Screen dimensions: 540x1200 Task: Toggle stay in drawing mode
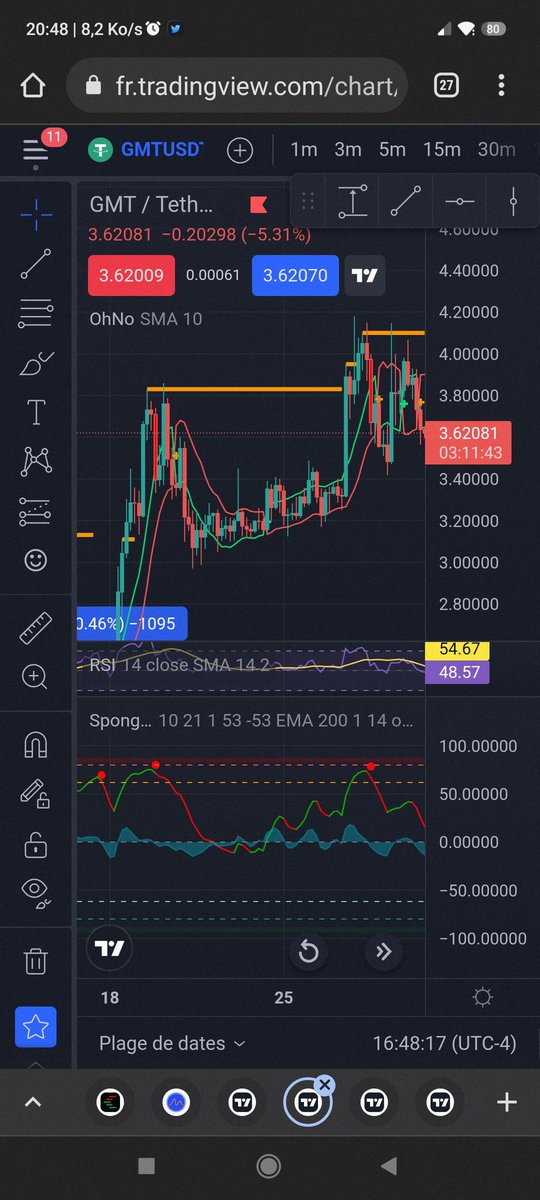point(36,795)
